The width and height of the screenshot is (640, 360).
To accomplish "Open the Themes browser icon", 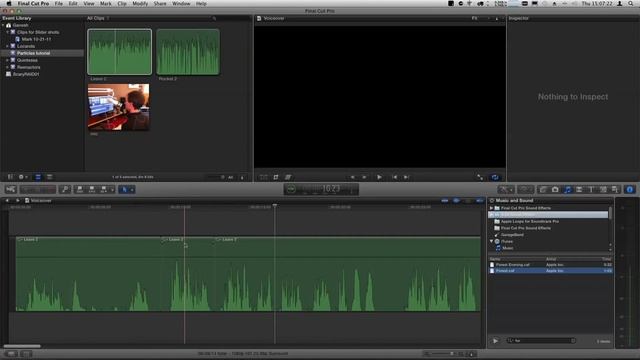I will pos(615,189).
